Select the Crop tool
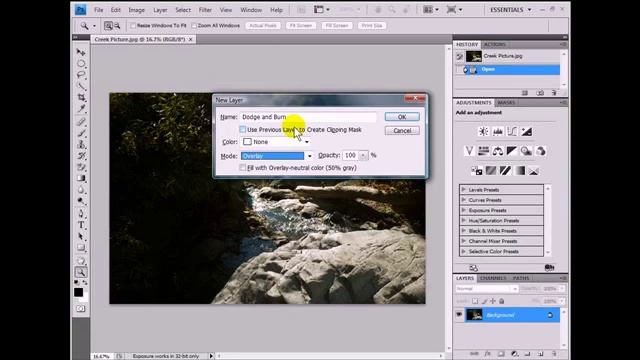Image resolution: width=640 pixels, height=360 pixels. coord(81,98)
